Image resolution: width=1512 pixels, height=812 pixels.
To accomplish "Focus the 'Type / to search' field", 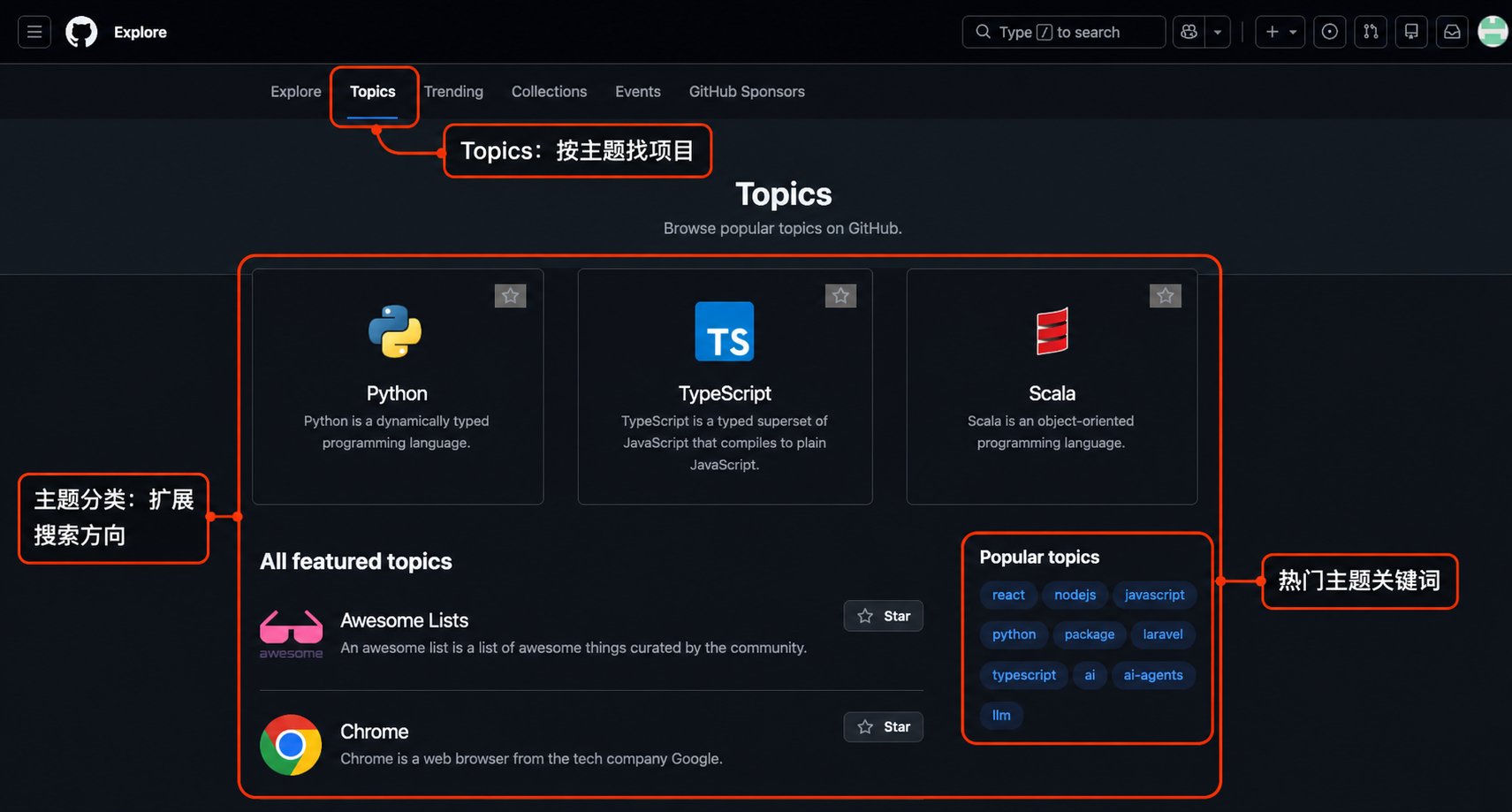I will (x=1064, y=32).
